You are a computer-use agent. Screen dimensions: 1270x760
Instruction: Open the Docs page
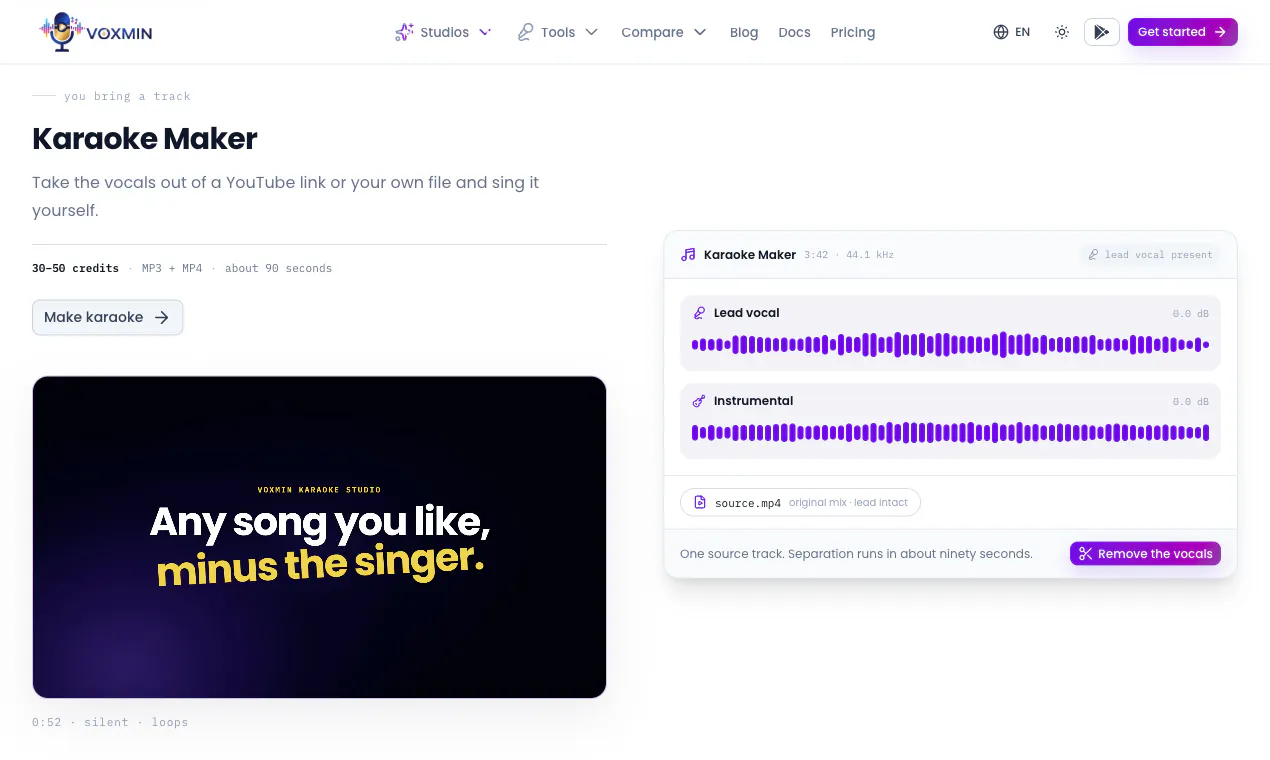(794, 32)
